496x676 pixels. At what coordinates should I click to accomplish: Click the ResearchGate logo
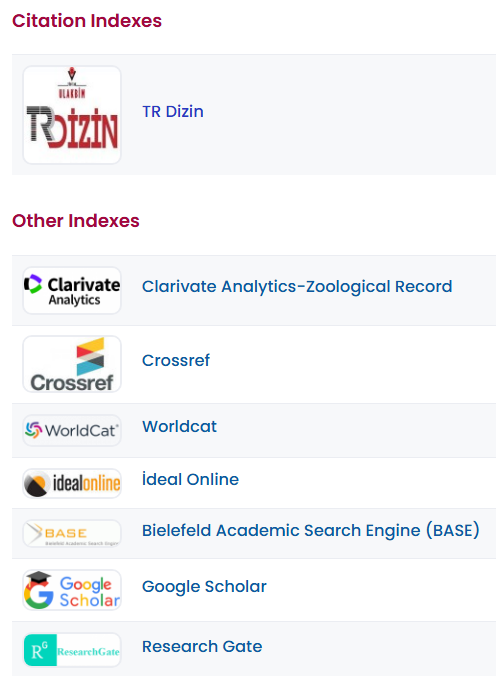point(72,650)
